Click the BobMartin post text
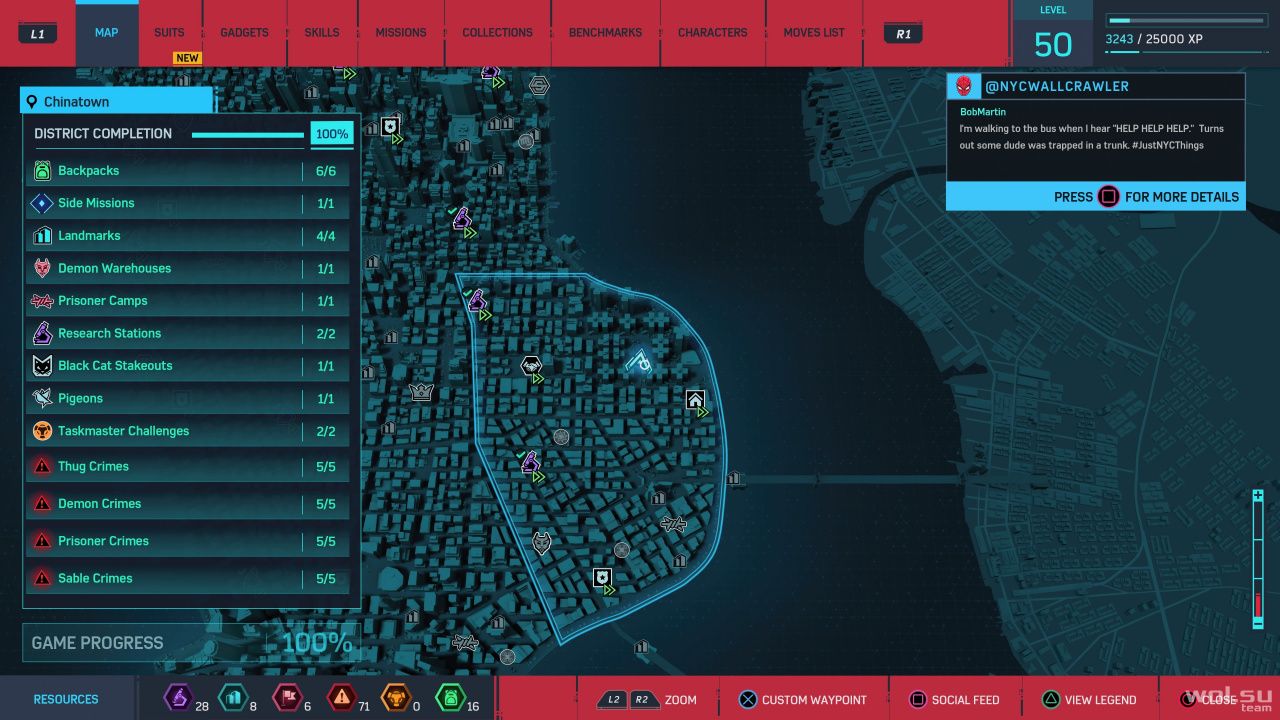Viewport: 1280px width, 720px height. 1092,137
